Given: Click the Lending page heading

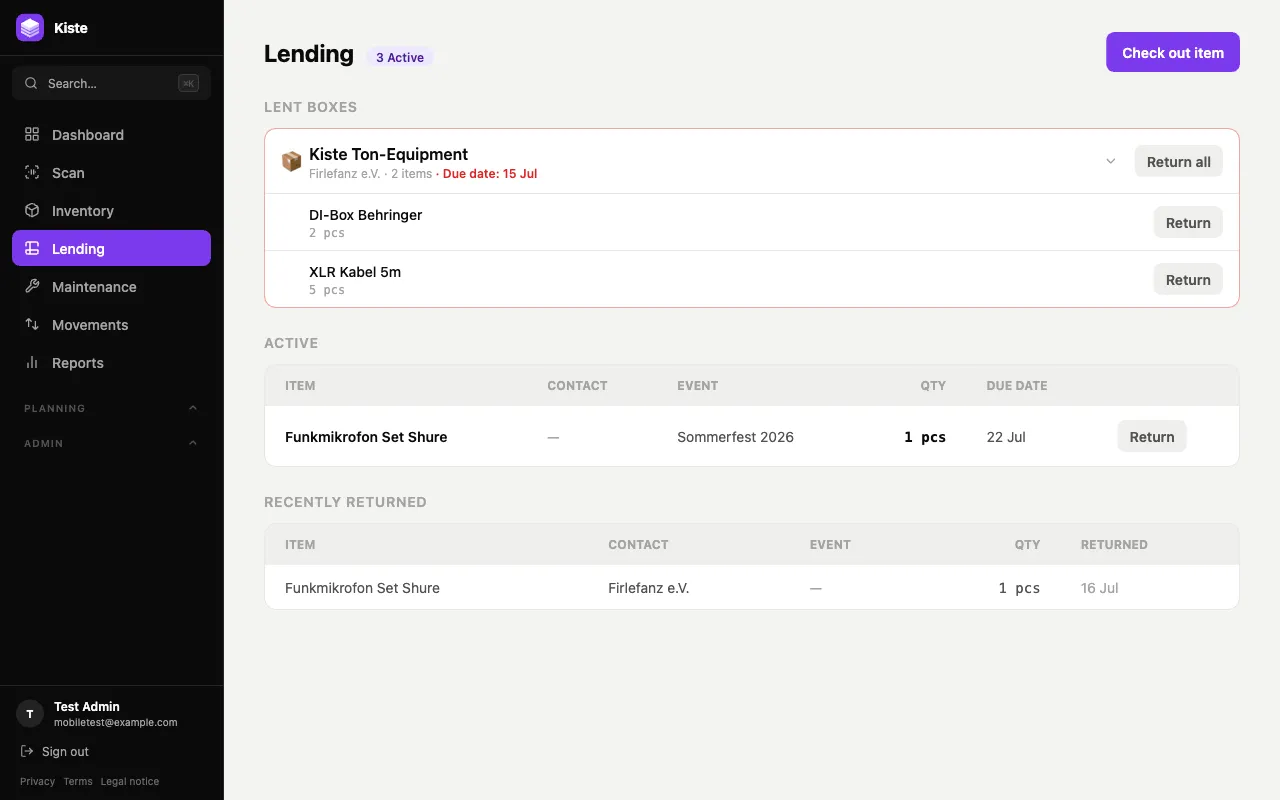Looking at the screenshot, I should point(309,53).
